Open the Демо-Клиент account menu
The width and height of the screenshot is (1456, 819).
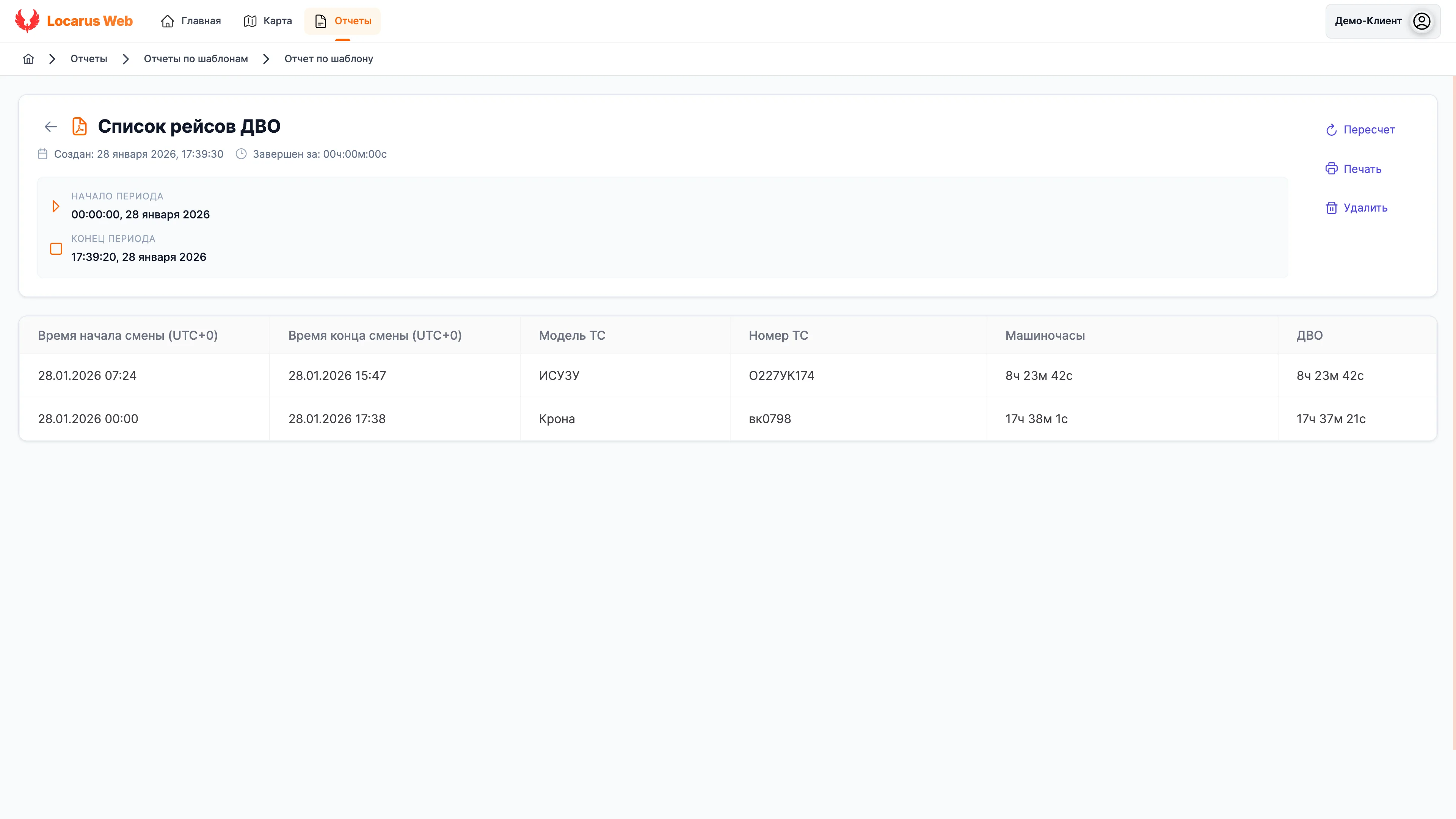(x=1368, y=21)
